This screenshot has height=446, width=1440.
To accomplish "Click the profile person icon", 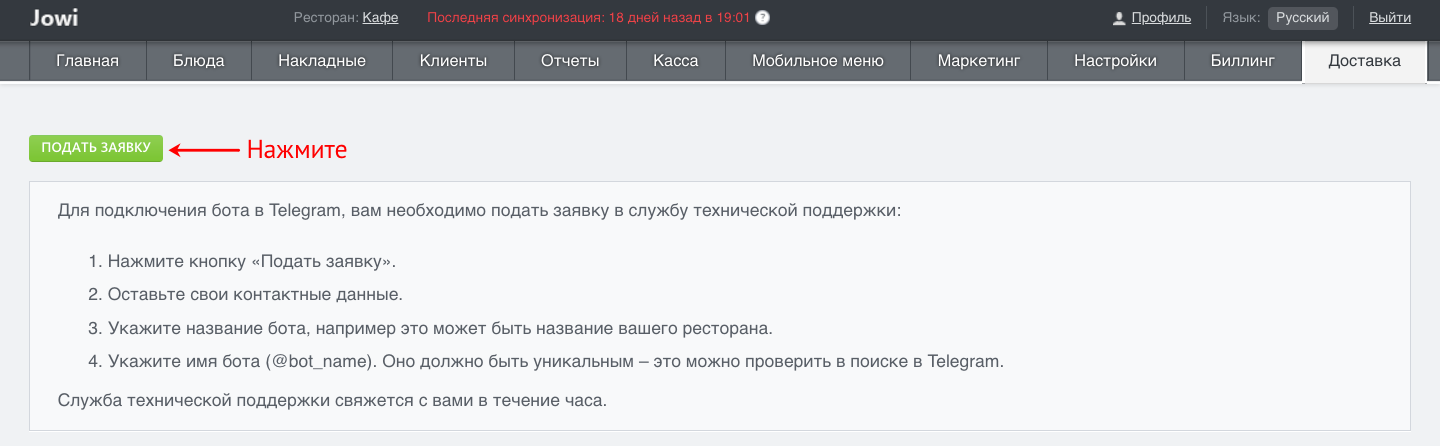I will tap(1120, 18).
